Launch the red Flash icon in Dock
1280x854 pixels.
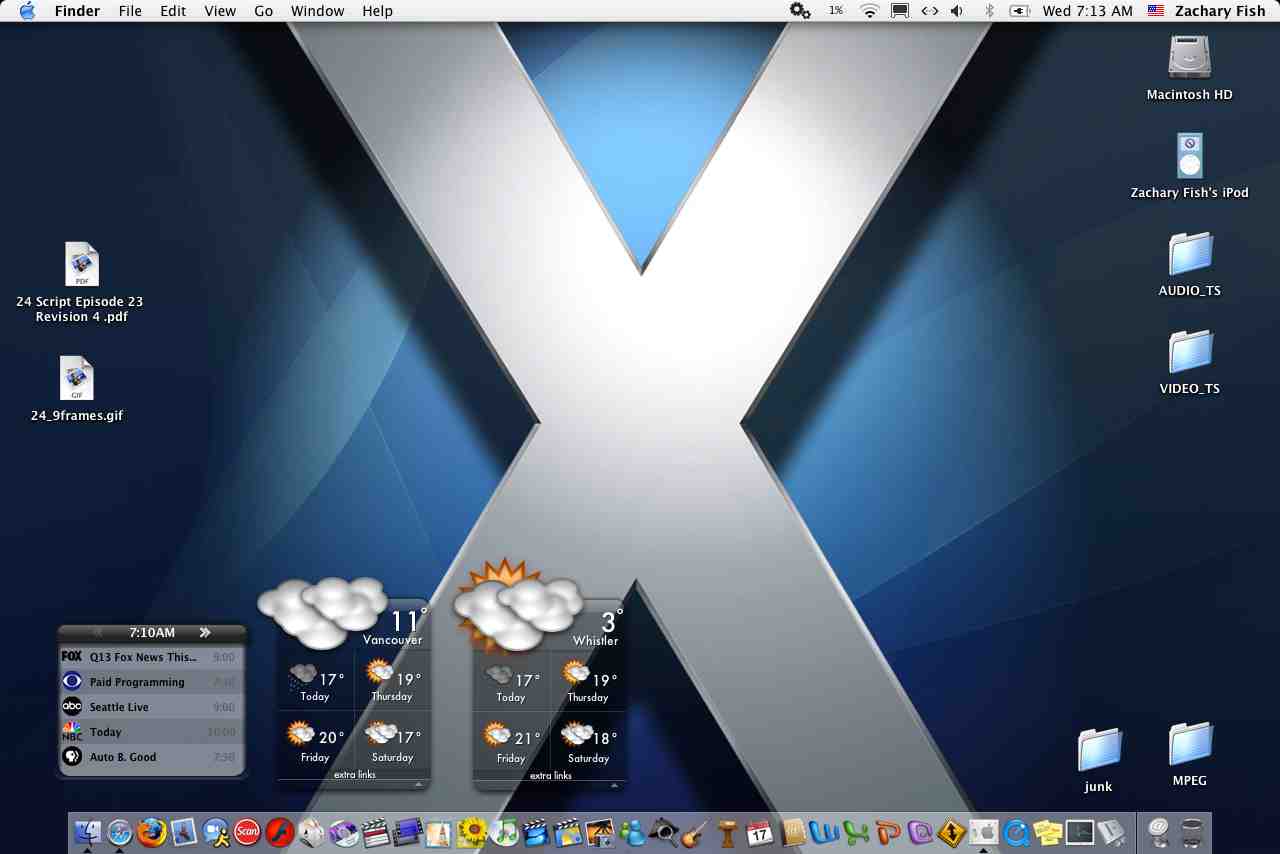coord(279,831)
